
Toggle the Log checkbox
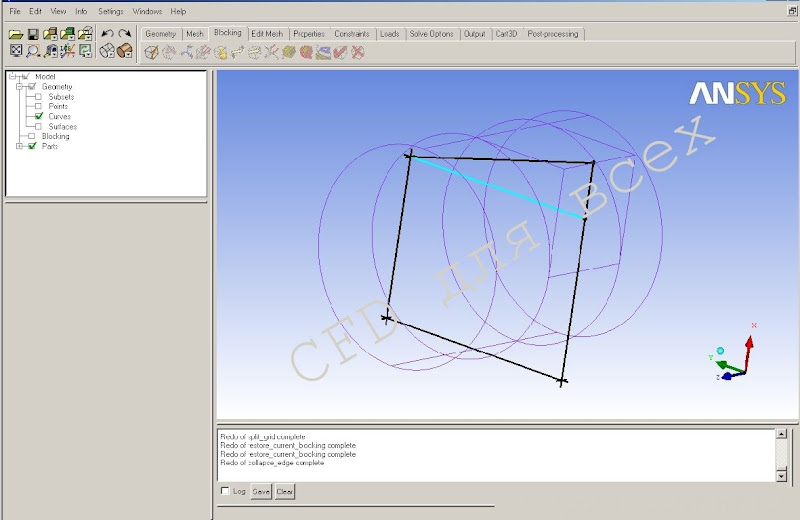click(x=224, y=491)
